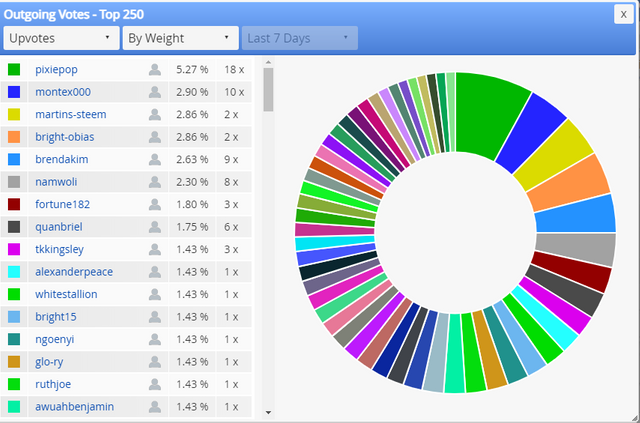This screenshot has height=423, width=640.
Task: Click the person icon for fortune182
Action: point(155,204)
